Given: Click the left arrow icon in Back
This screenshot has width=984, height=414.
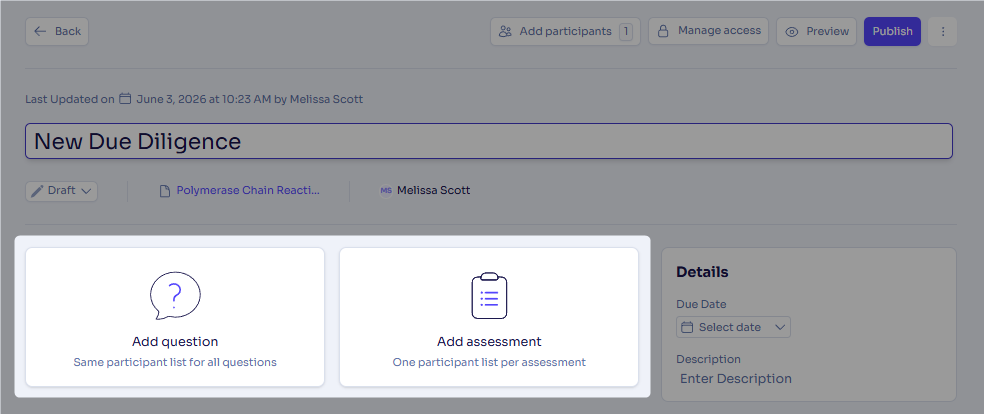Looking at the screenshot, I should pyautogui.click(x=40, y=31).
